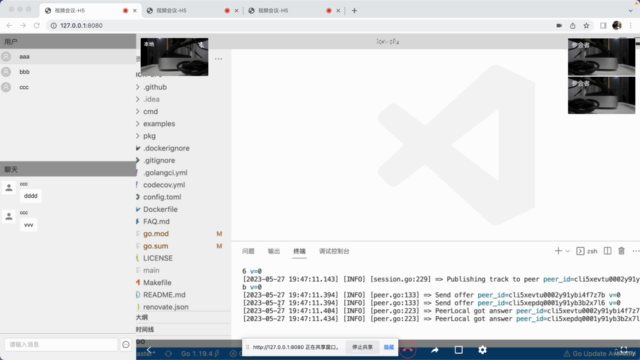Image resolution: width=640 pixels, height=360 pixels.
Task: Kill terminal with trash icon
Action: (621, 251)
